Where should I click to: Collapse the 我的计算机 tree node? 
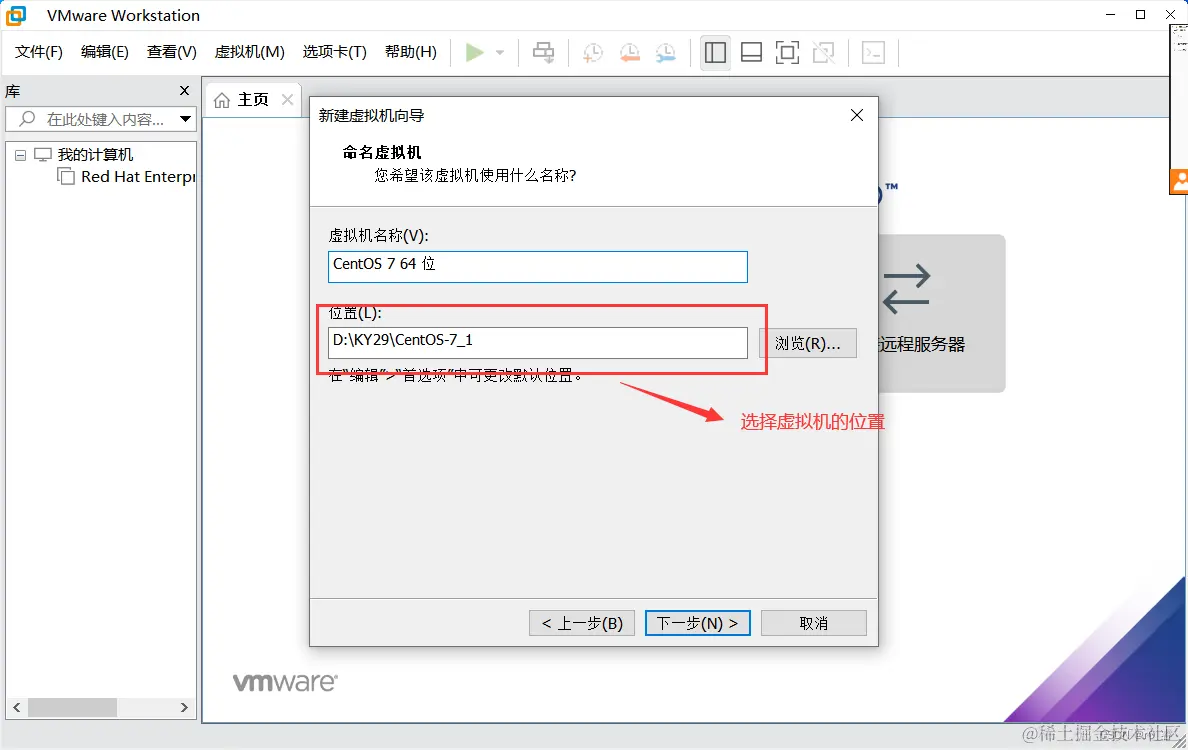20,155
